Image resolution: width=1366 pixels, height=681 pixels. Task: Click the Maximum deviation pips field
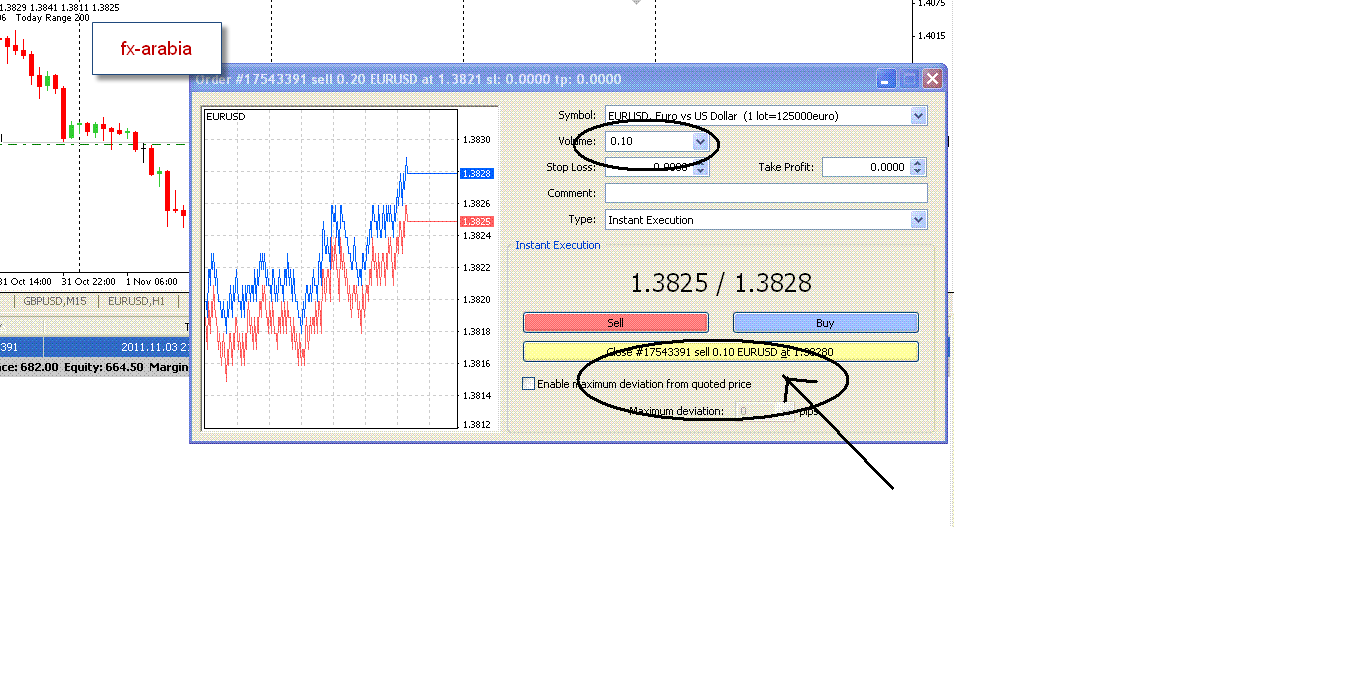[x=765, y=411]
